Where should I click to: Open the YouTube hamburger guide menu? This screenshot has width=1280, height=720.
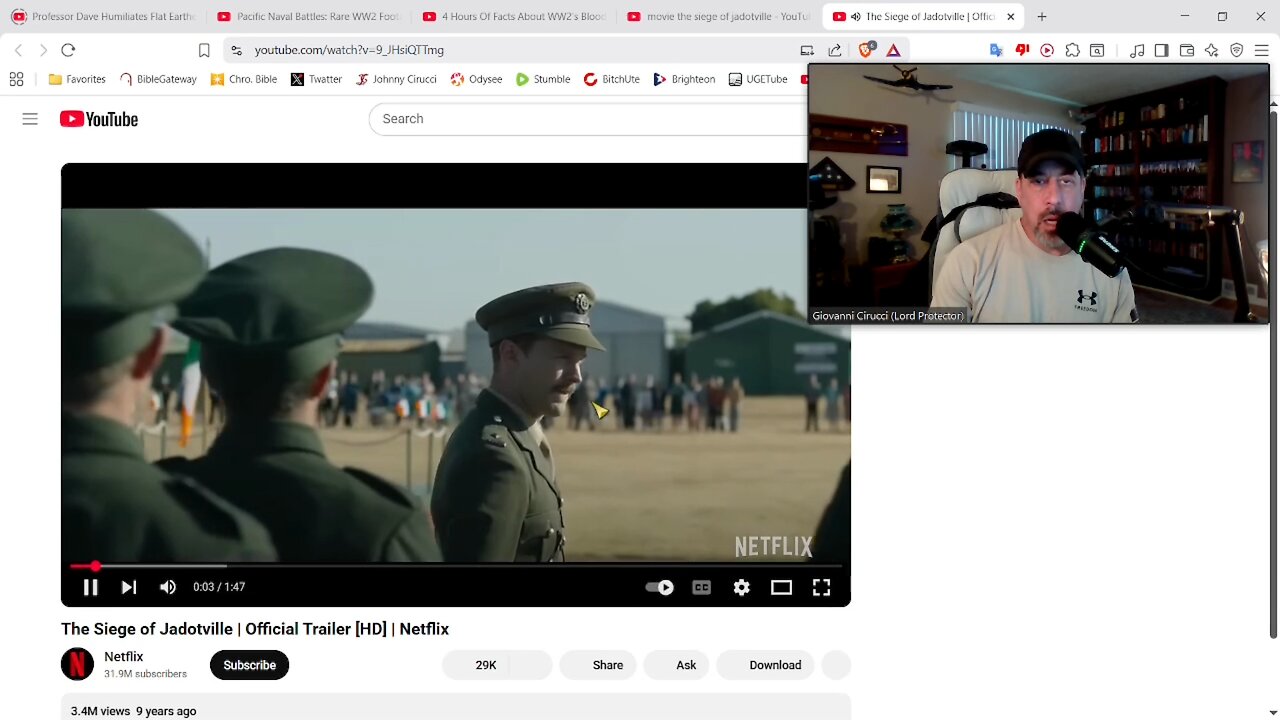[30, 119]
